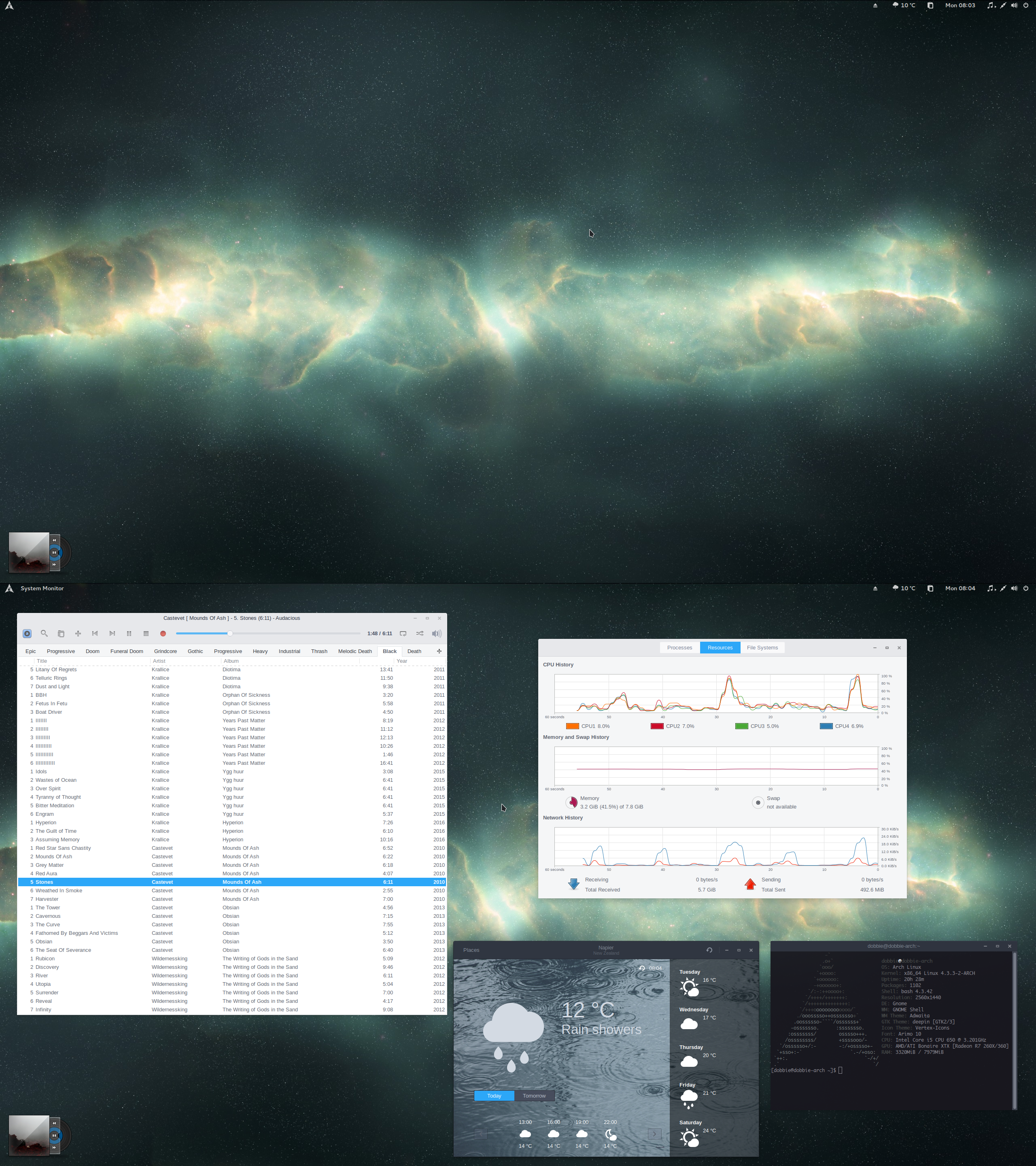Click the blue Receiving arrow icon
The width and height of the screenshot is (1036, 1166).
click(573, 884)
